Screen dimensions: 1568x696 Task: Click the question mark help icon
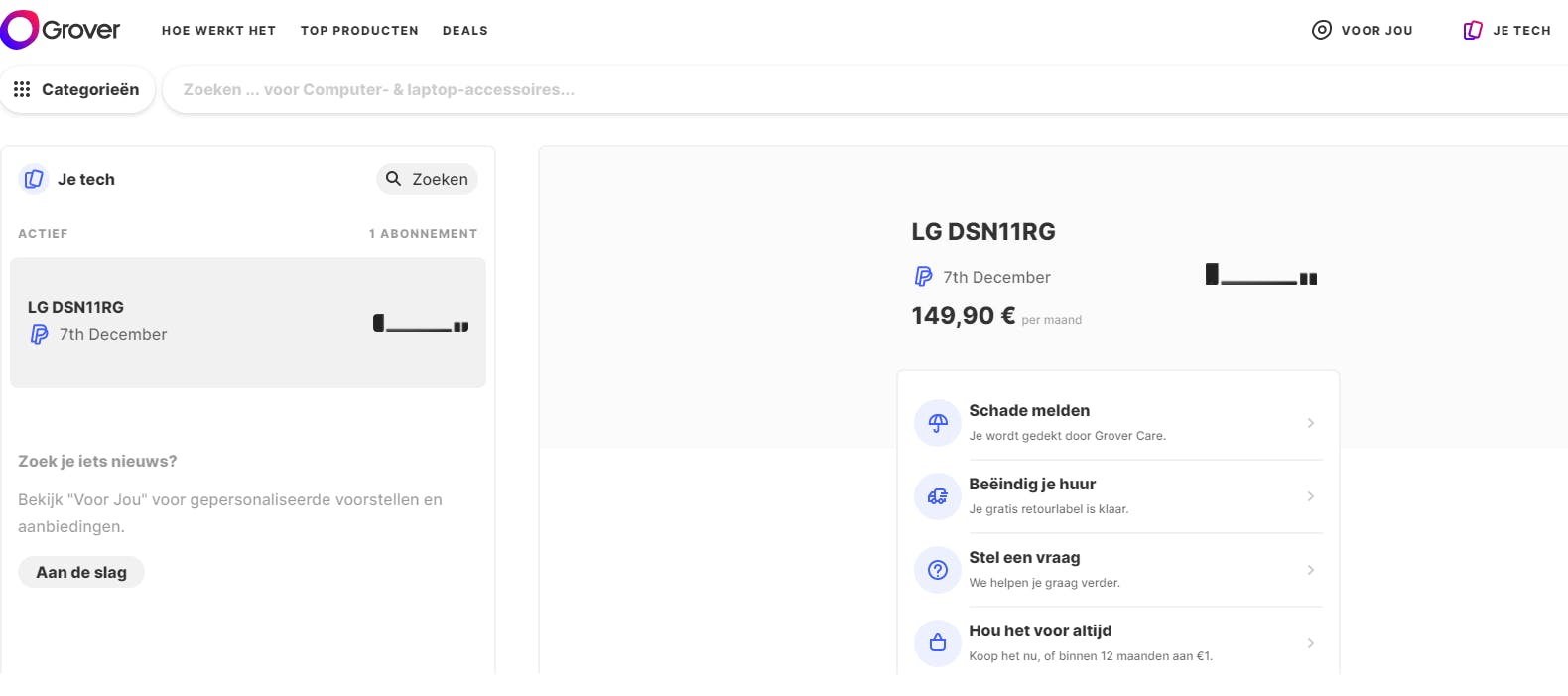click(x=938, y=570)
